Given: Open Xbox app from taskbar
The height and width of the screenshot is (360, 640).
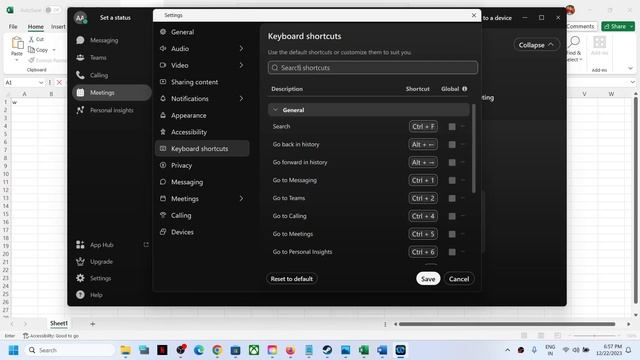Looking at the screenshot, I should tap(254, 350).
